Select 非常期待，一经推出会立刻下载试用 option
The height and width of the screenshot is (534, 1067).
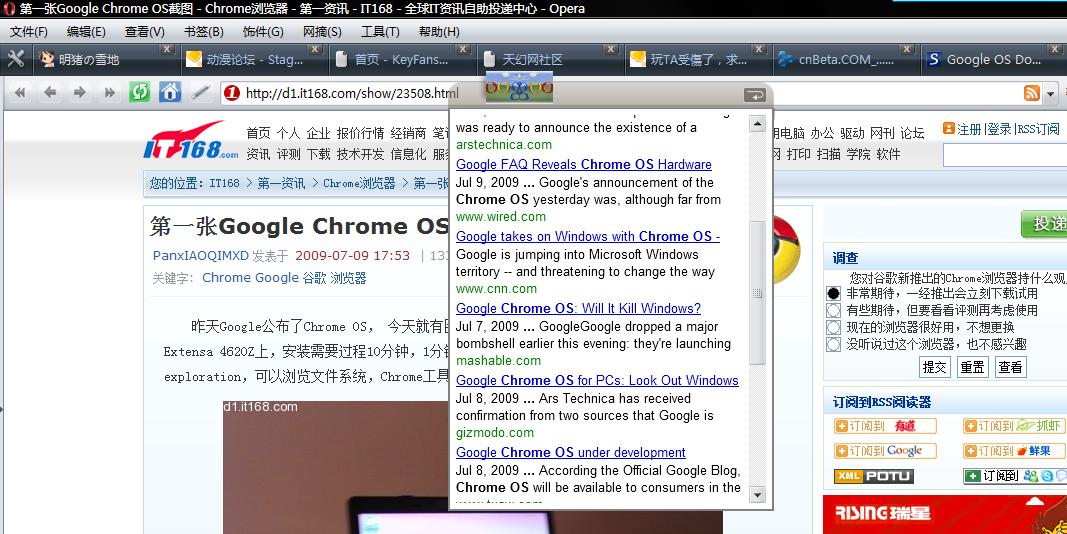click(834, 293)
